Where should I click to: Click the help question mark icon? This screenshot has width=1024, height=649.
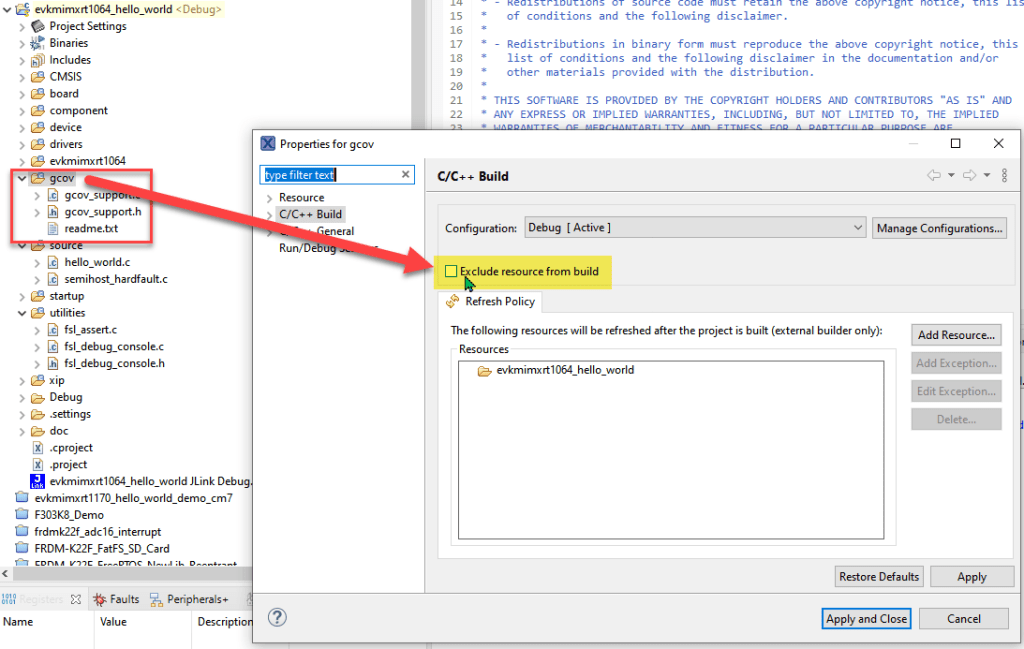tap(278, 618)
